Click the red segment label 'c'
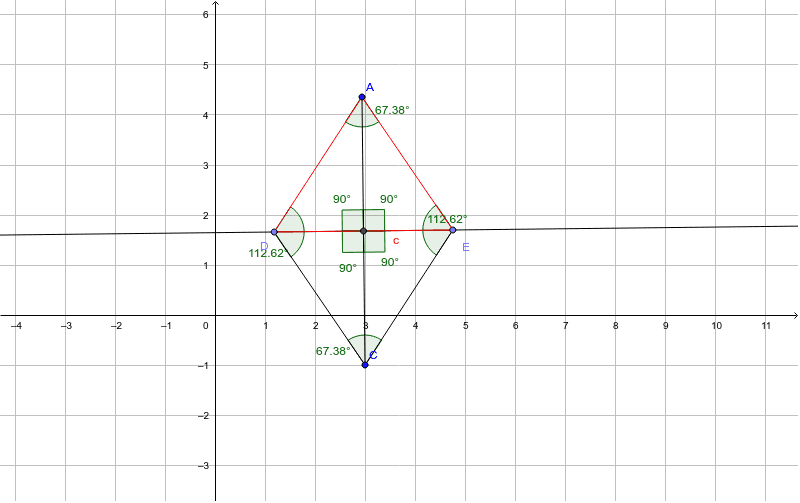 pyautogui.click(x=396, y=241)
